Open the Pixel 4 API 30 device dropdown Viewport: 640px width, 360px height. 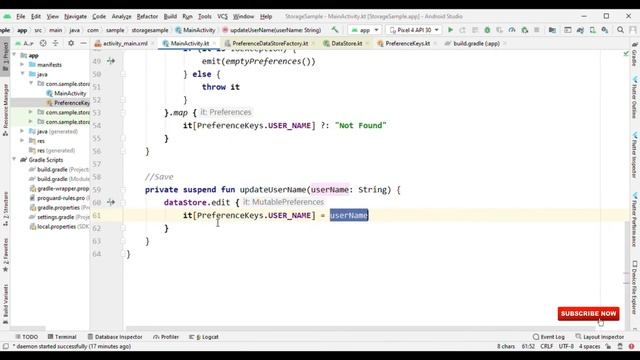(x=413, y=30)
